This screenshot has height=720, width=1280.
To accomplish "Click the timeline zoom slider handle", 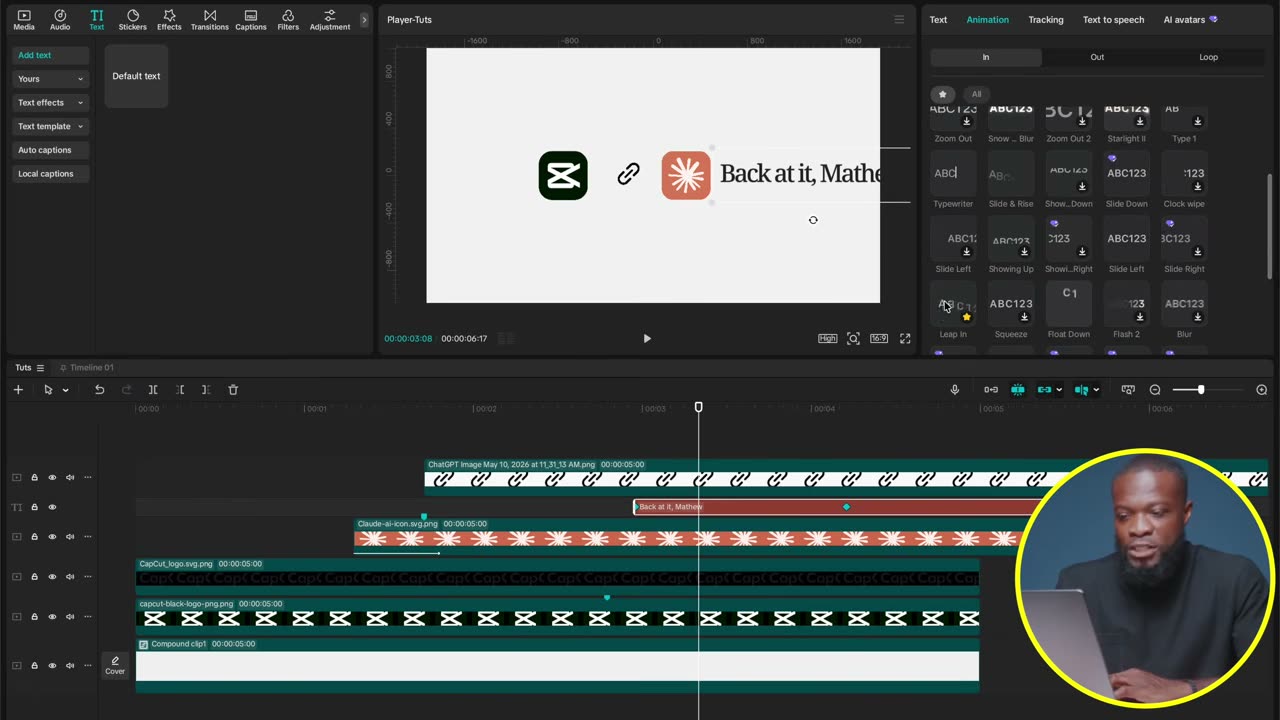I will (1201, 390).
